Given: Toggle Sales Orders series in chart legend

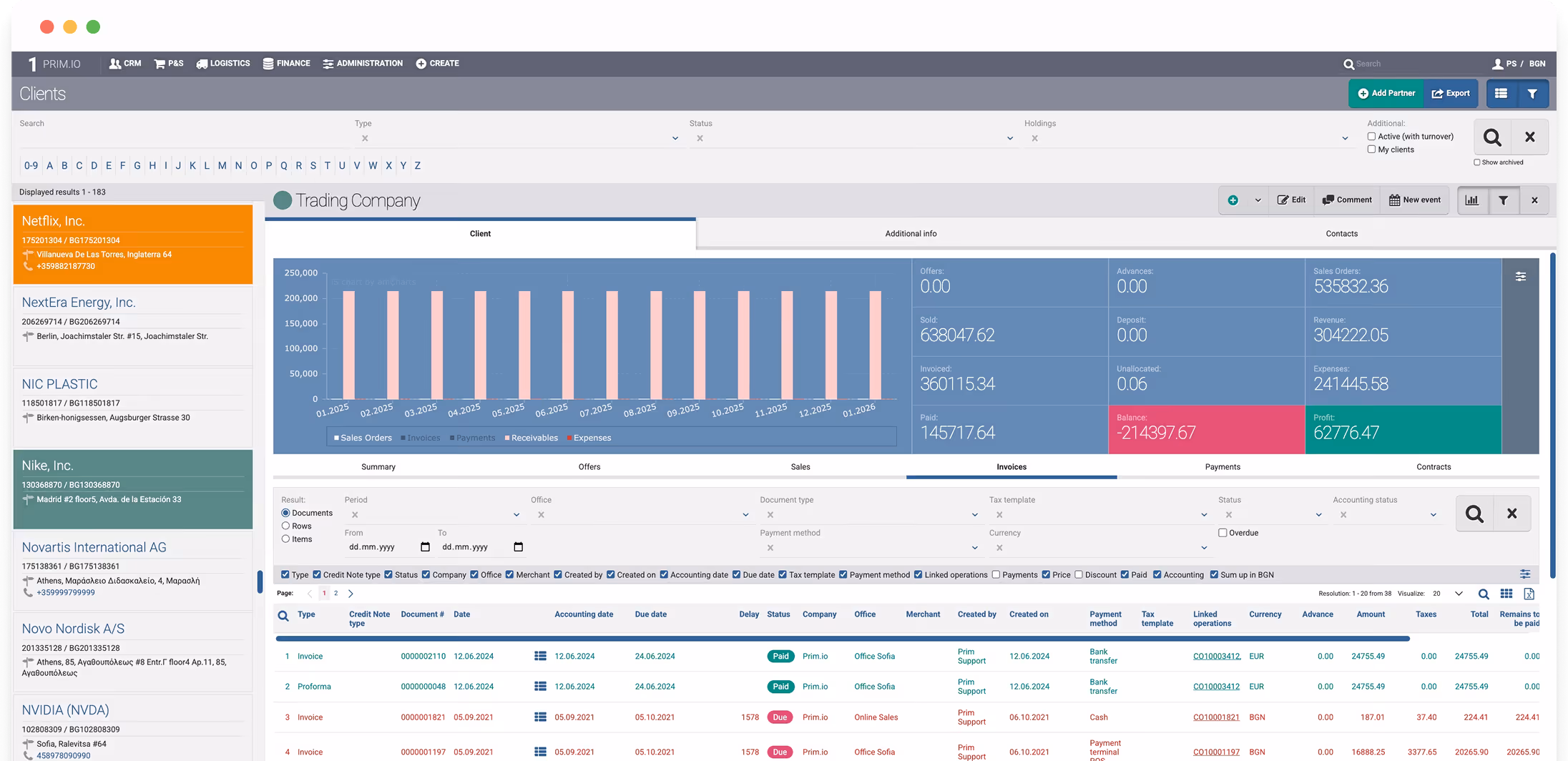Looking at the screenshot, I should (x=363, y=438).
